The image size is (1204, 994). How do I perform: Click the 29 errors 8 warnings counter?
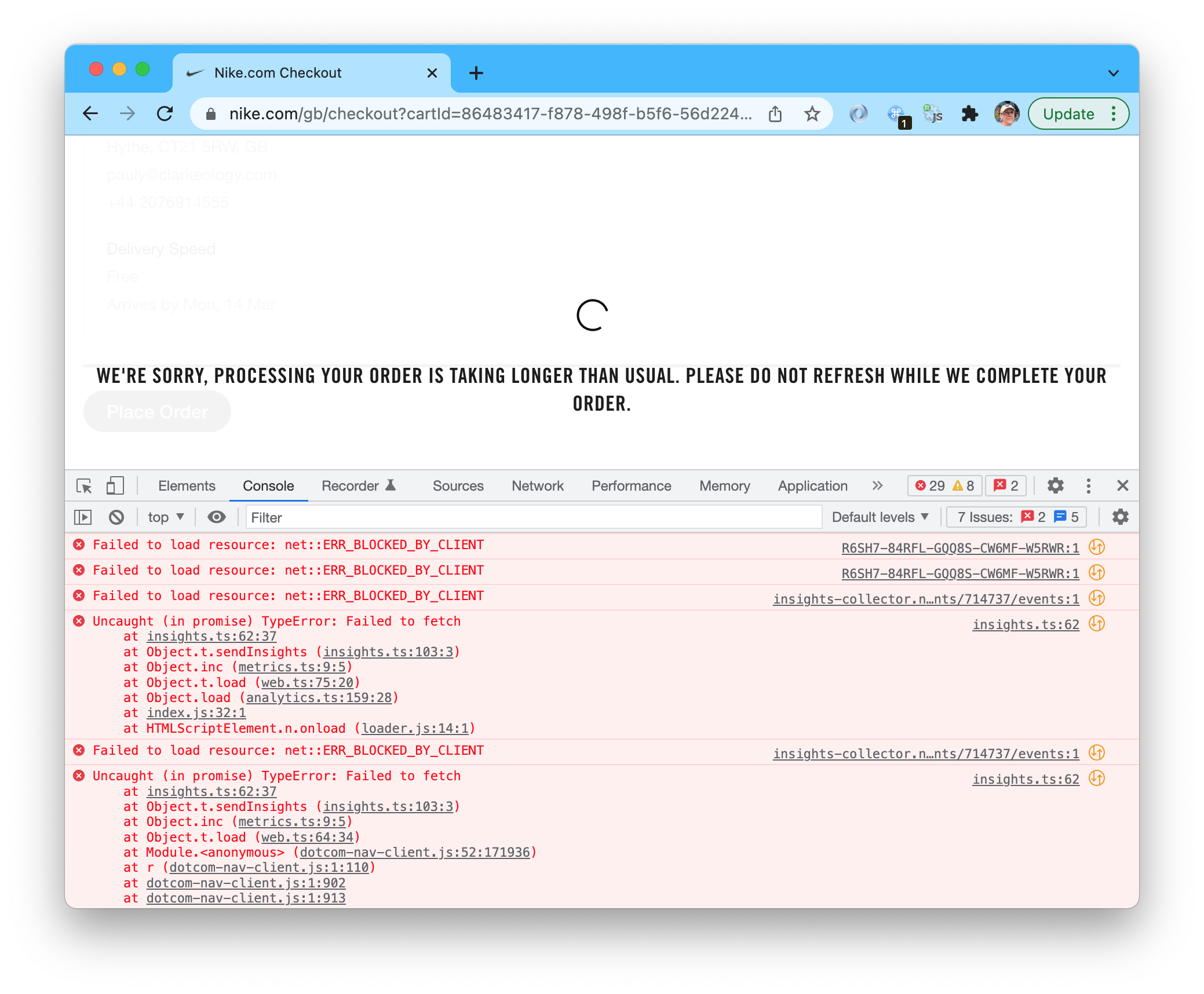point(944,485)
